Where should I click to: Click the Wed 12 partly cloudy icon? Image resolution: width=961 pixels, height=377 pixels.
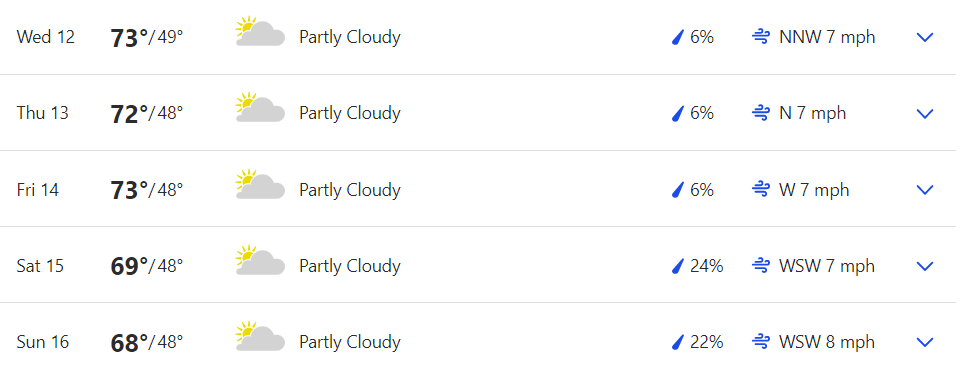[260, 32]
